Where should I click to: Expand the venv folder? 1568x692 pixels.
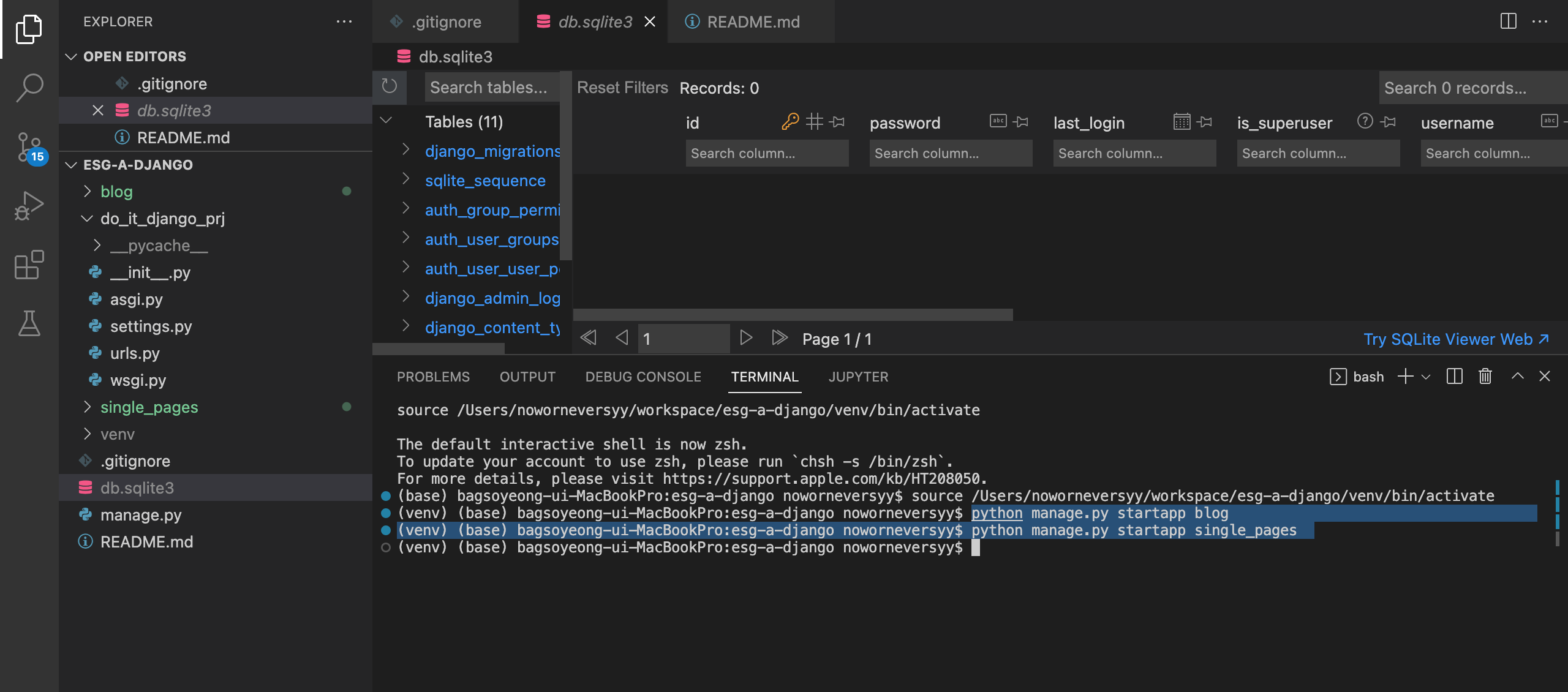tap(88, 434)
